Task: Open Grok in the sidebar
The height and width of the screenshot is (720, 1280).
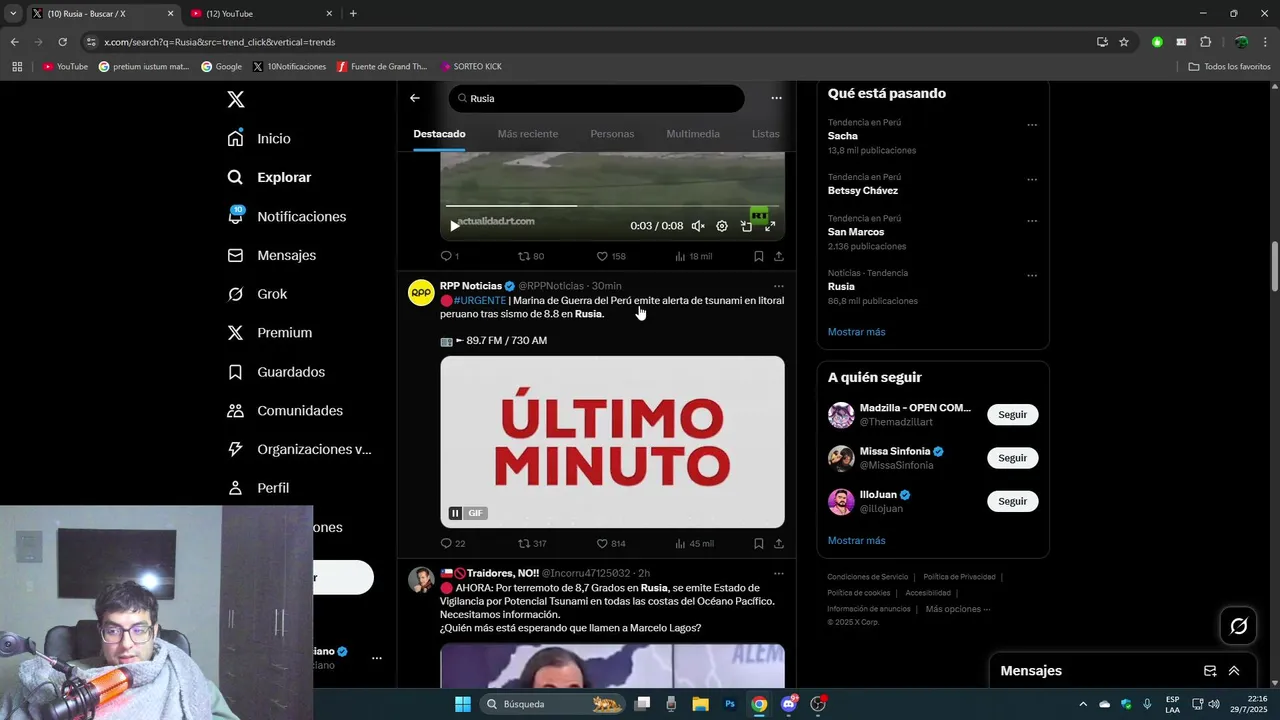Action: pyautogui.click(x=257, y=294)
